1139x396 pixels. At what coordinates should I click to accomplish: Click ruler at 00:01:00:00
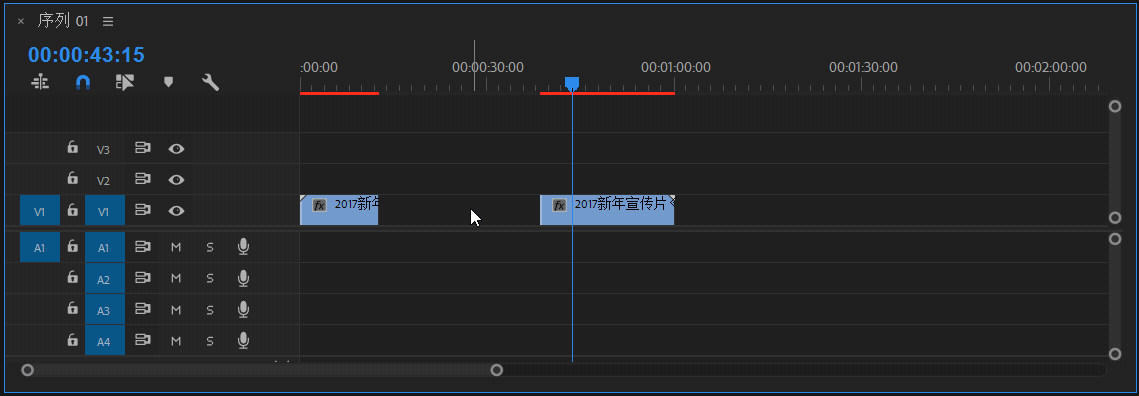(676, 68)
